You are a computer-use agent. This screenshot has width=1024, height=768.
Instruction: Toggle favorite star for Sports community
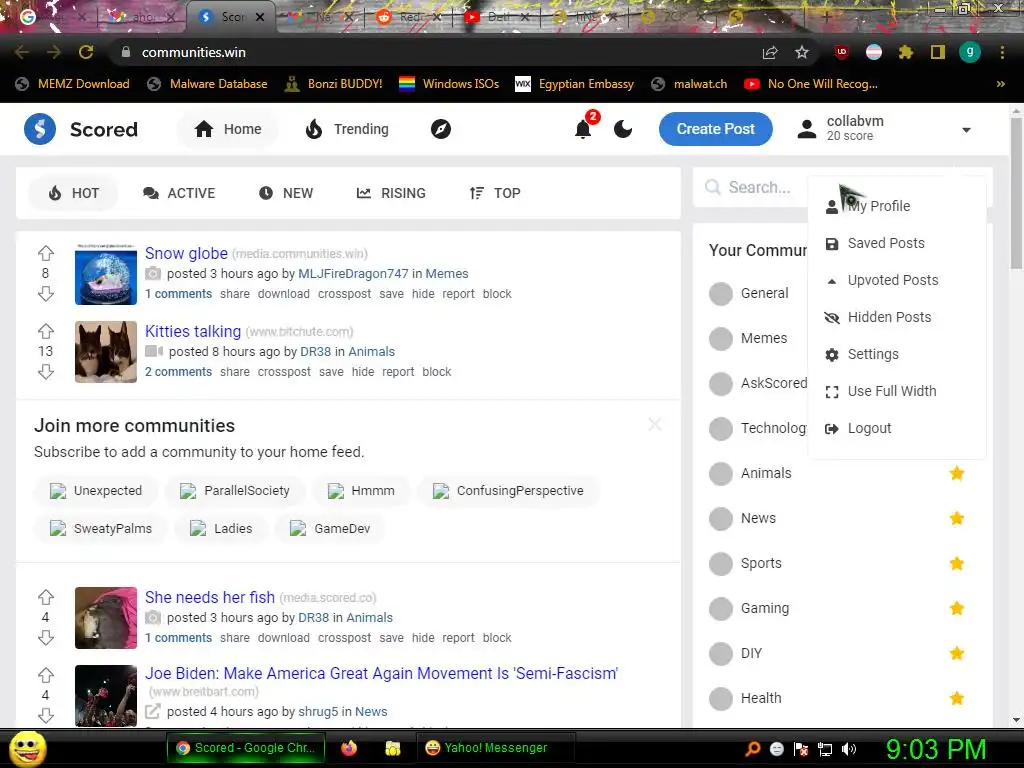957,564
